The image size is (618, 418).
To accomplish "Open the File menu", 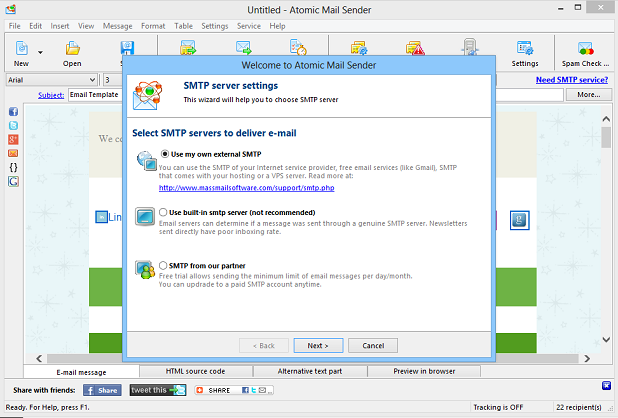I will [15, 26].
